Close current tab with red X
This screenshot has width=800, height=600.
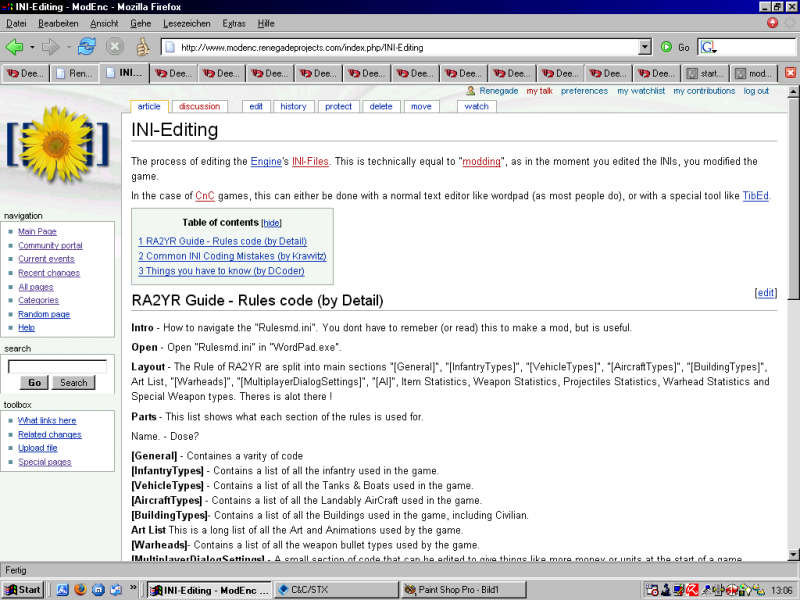[790, 73]
